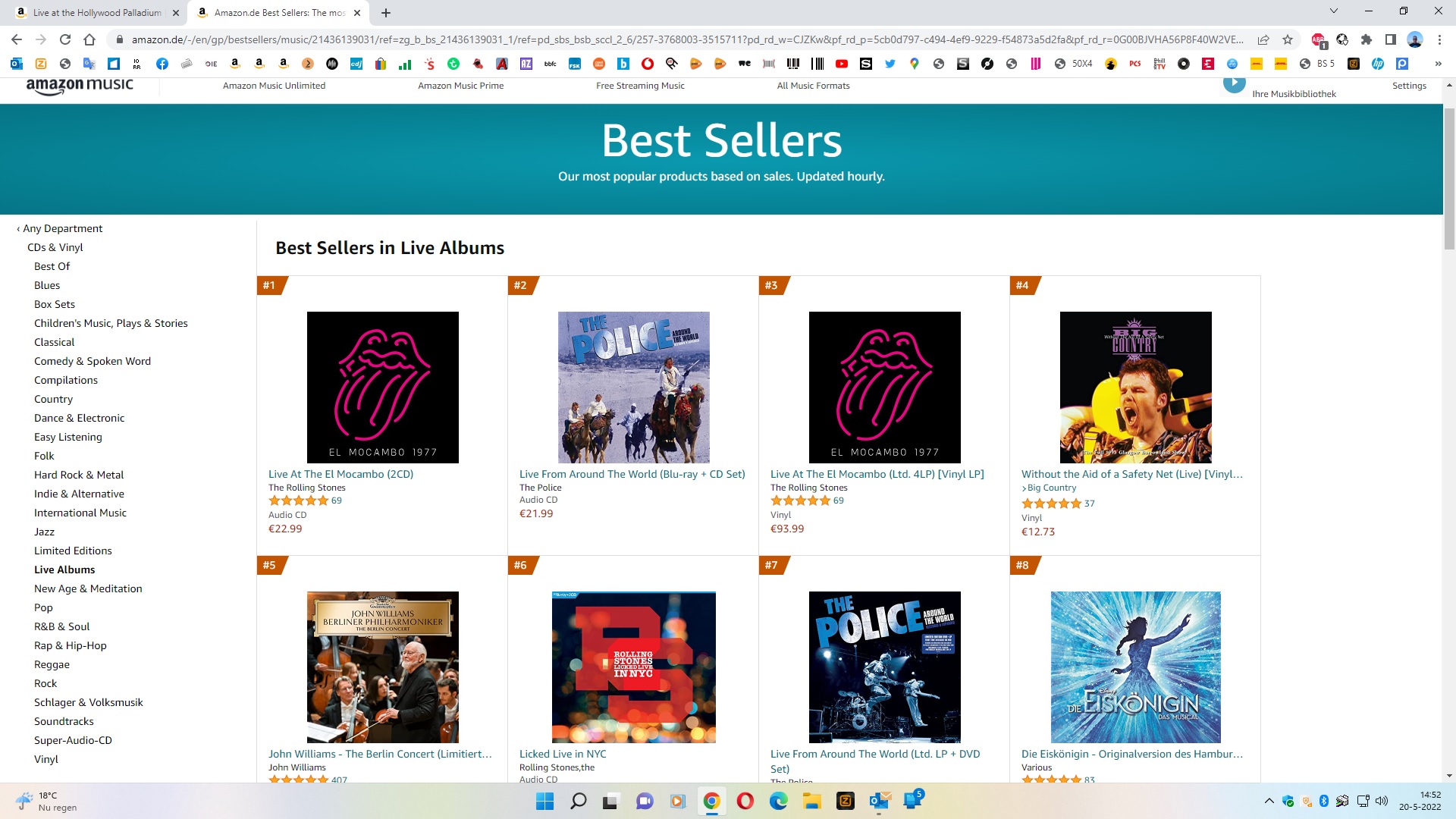Screen dimensions: 1456x819
Task: Click The Police cover for item #2
Action: pyautogui.click(x=633, y=387)
